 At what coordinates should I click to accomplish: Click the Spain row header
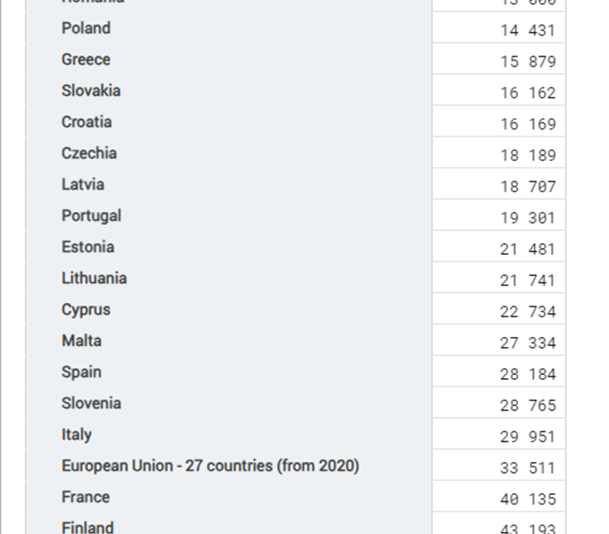pos(81,372)
